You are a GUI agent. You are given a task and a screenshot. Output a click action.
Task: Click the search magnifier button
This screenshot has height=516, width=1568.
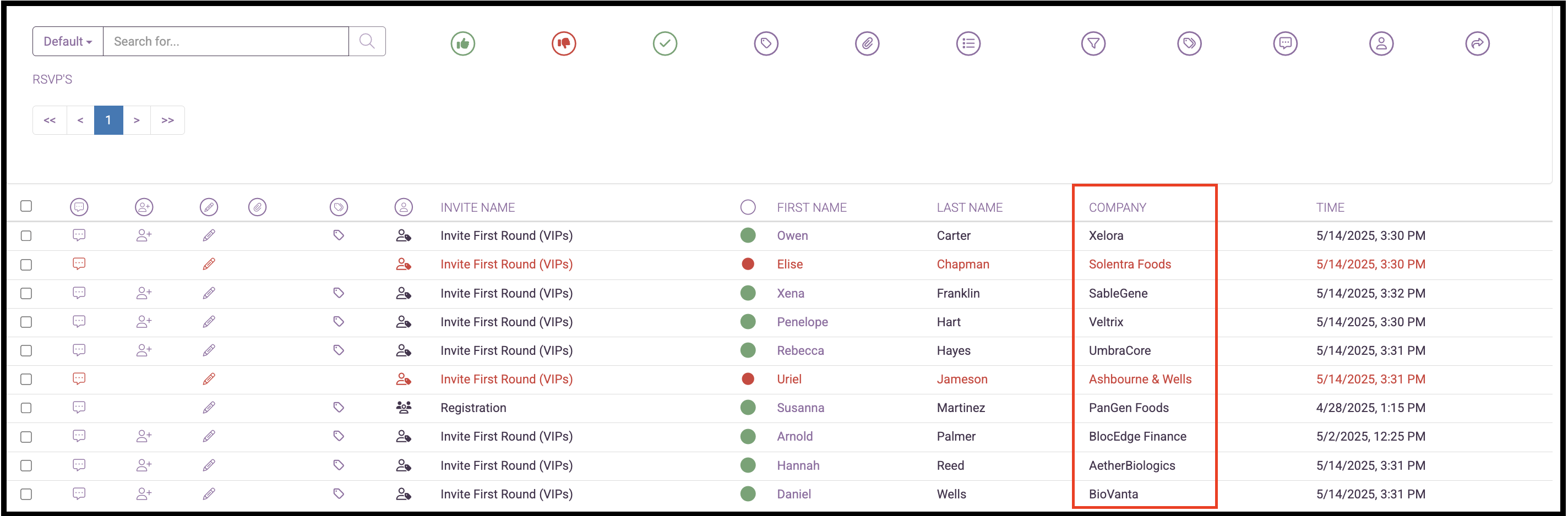pos(367,41)
